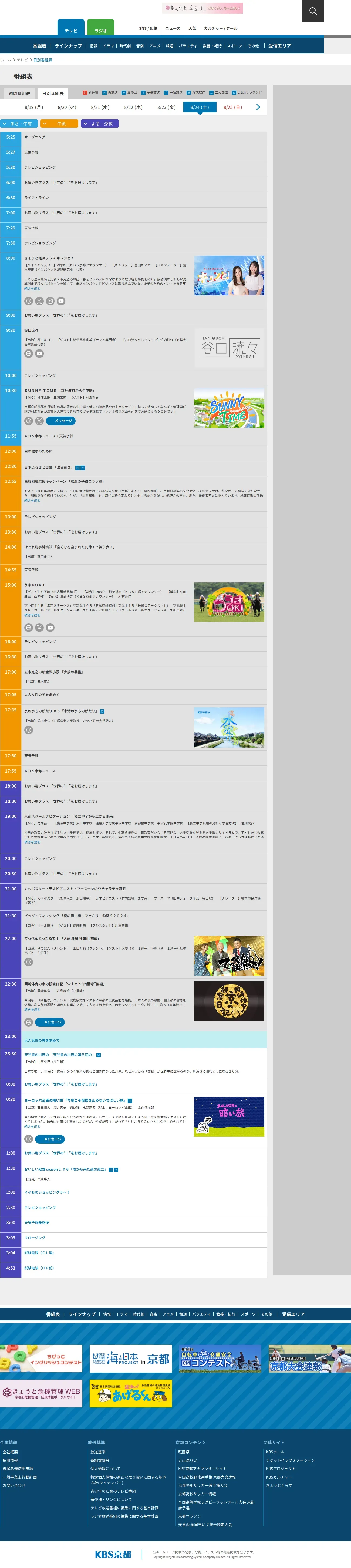Click the website globe icon under 谷口流々
This screenshot has height=1568, width=351.
[29, 354]
